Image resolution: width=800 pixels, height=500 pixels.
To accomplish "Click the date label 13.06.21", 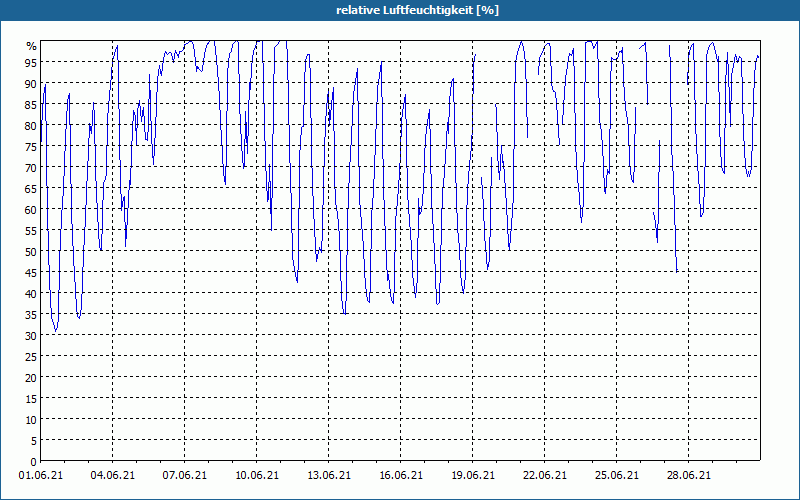I will pos(329,475).
